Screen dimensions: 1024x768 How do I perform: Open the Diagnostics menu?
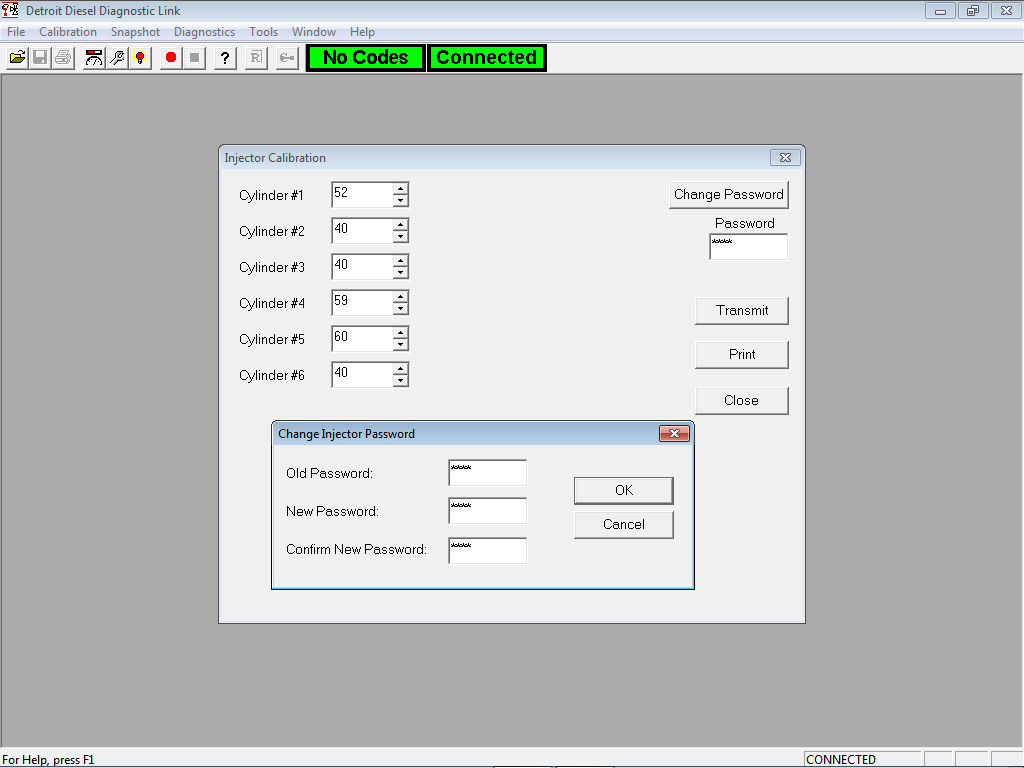pyautogui.click(x=204, y=31)
